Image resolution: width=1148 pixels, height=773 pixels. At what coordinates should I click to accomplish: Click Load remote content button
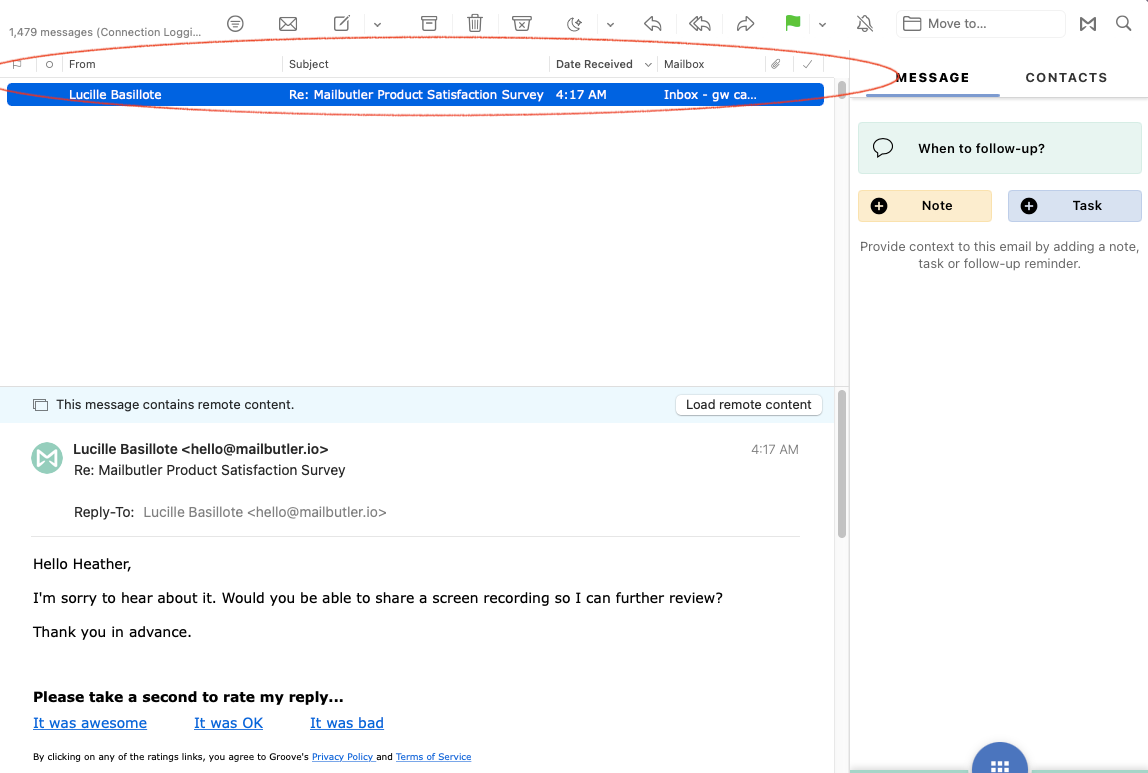coord(748,405)
